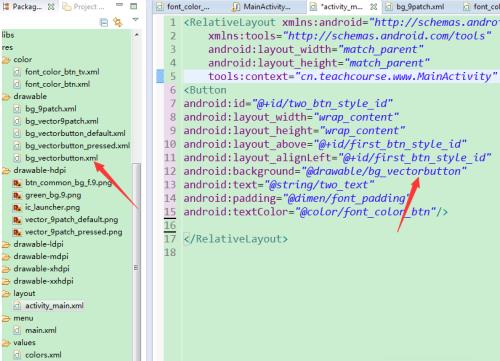Click the @drawable/bg_vectorbutton value
Image resolution: width=500 pixels, height=361 pixels.
coord(384,171)
